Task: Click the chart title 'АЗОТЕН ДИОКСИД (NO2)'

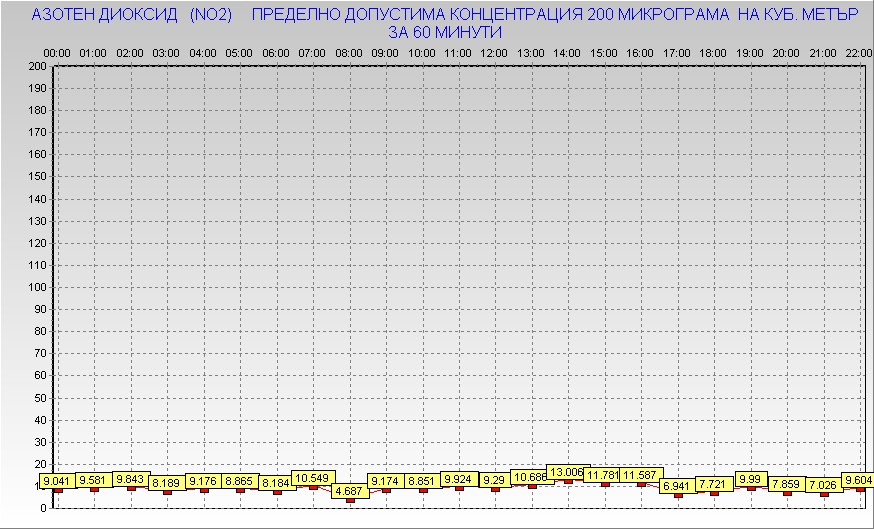Action: (x=132, y=15)
